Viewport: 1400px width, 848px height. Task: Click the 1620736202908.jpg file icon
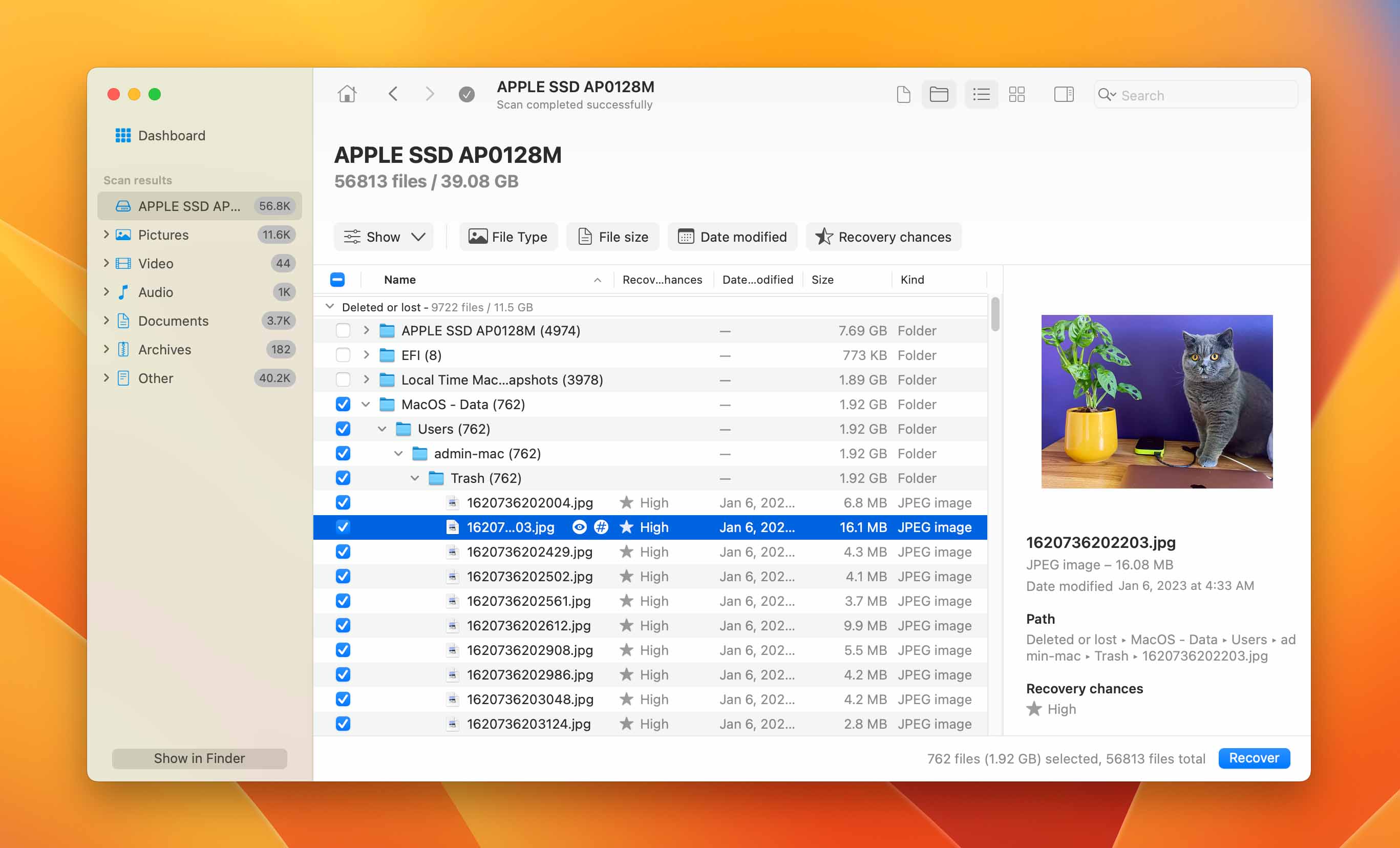[x=452, y=650]
